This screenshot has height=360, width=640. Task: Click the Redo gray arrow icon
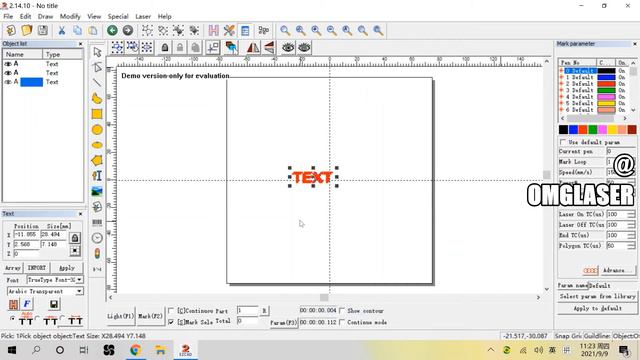click(x=128, y=30)
